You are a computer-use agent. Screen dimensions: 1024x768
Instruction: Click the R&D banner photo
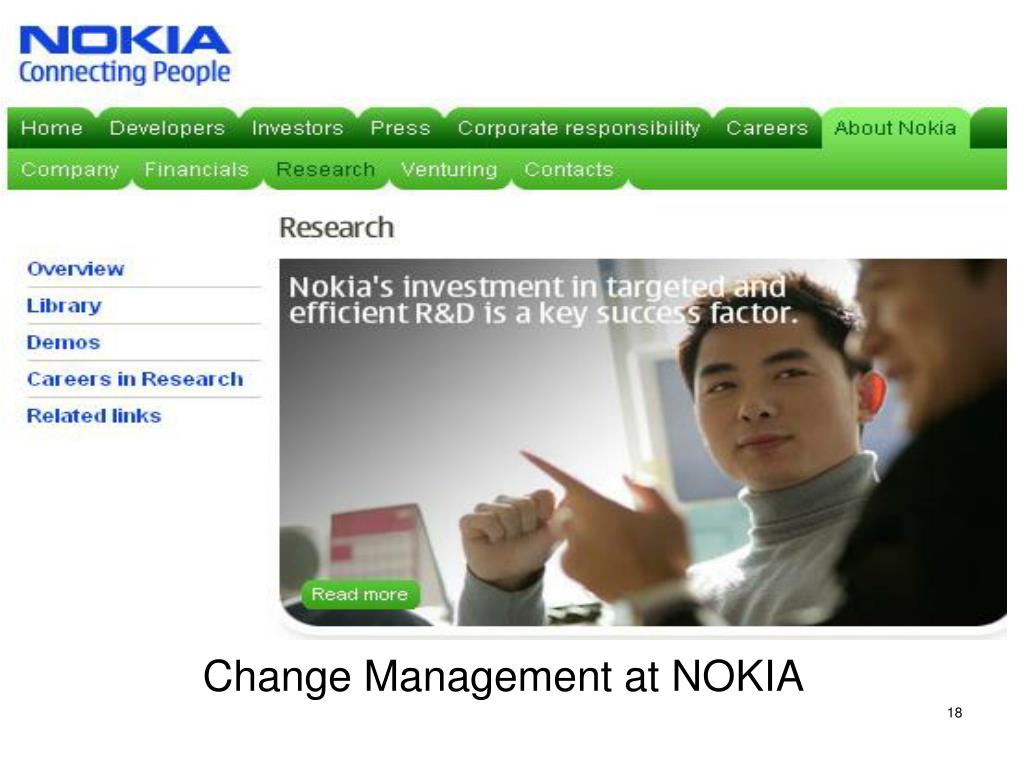click(x=643, y=443)
